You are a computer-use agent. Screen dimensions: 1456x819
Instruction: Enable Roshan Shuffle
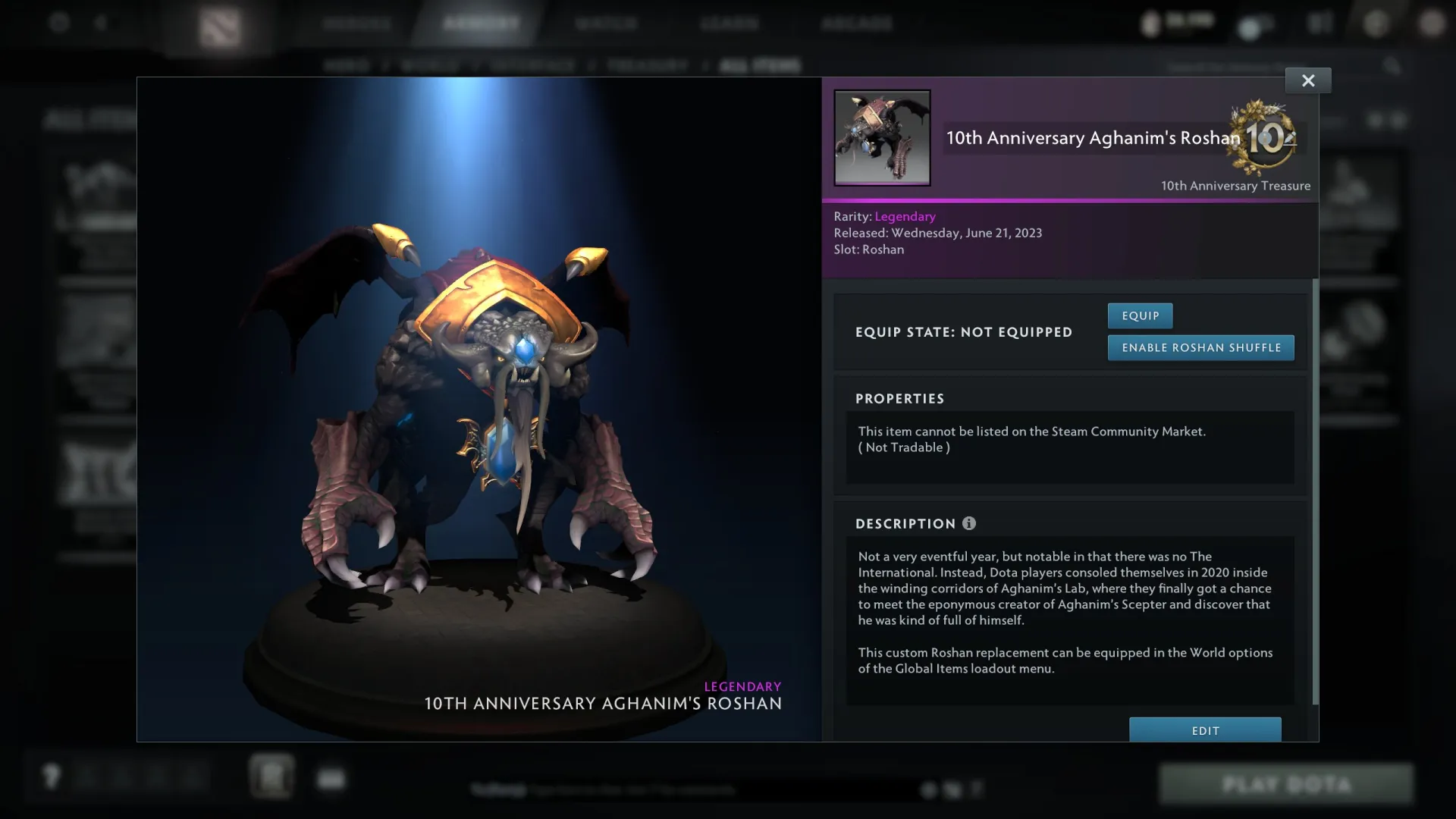tap(1200, 347)
